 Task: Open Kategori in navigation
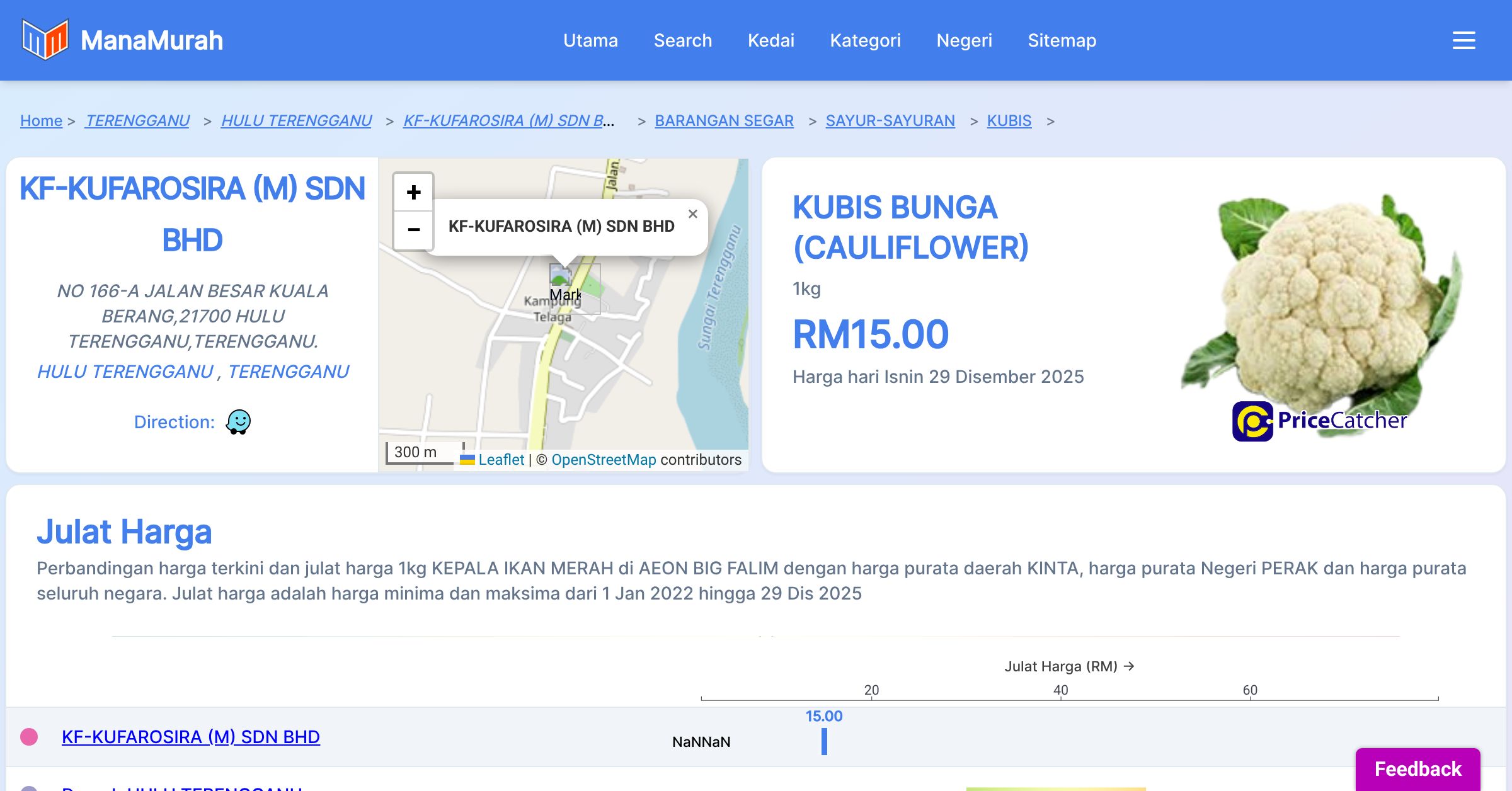865,40
